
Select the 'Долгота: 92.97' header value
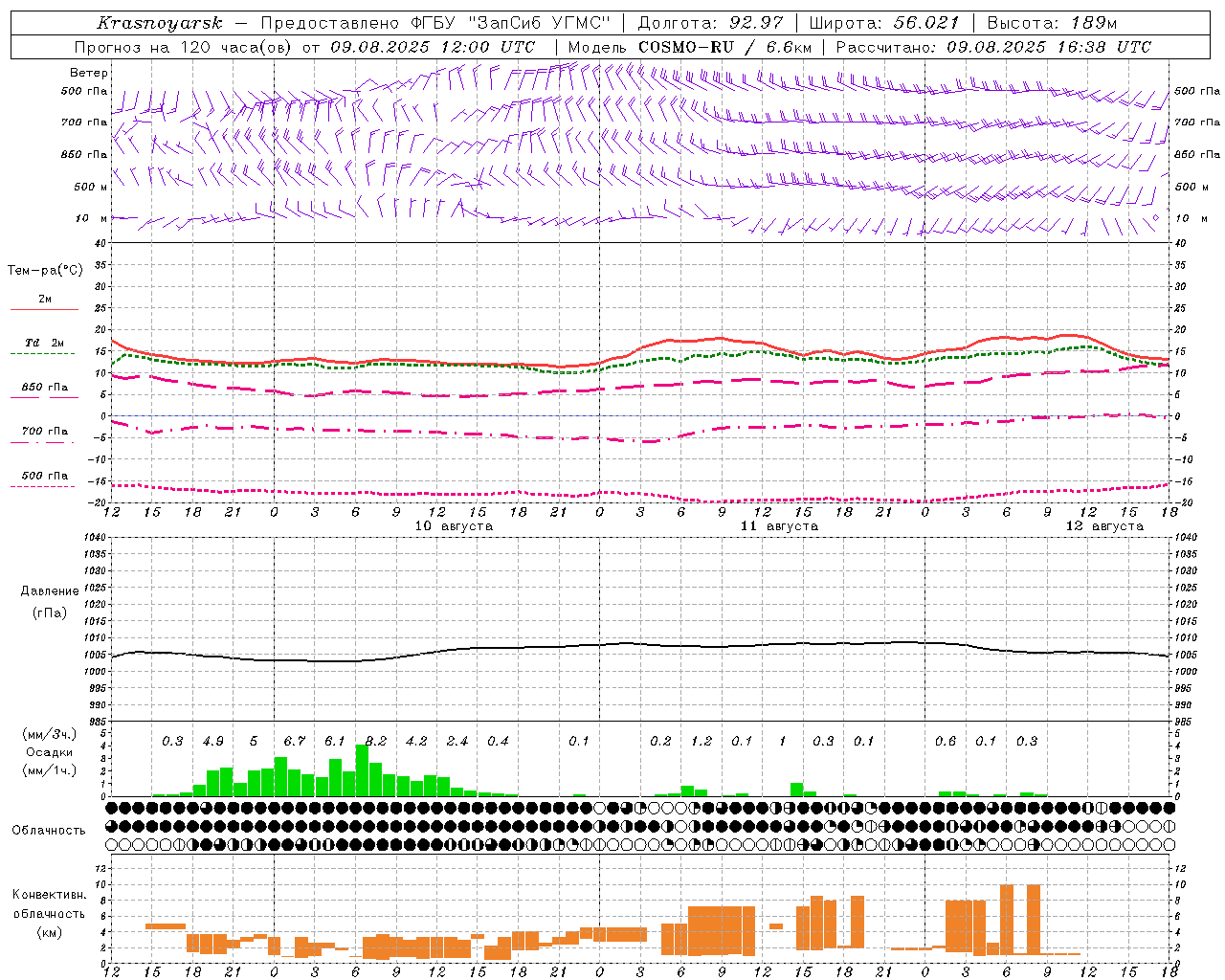(710, 23)
